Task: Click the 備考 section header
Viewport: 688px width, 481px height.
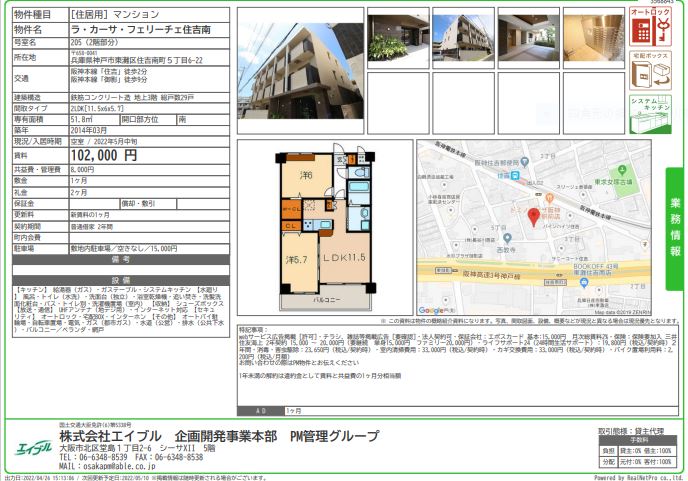Action: click(x=121, y=259)
